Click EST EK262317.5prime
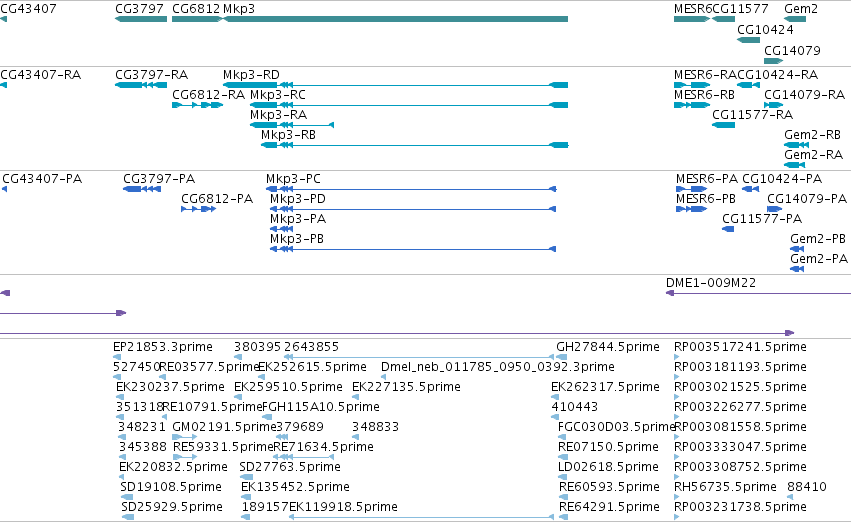The image size is (851, 522). [x=605, y=387]
